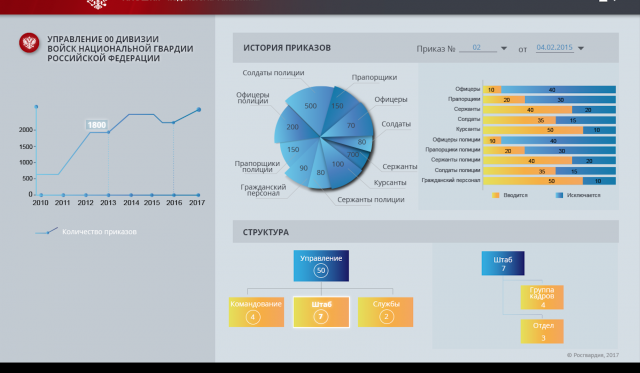Click the 200 Офицеры полиции pie slice
The image size is (640, 373).
click(x=292, y=127)
